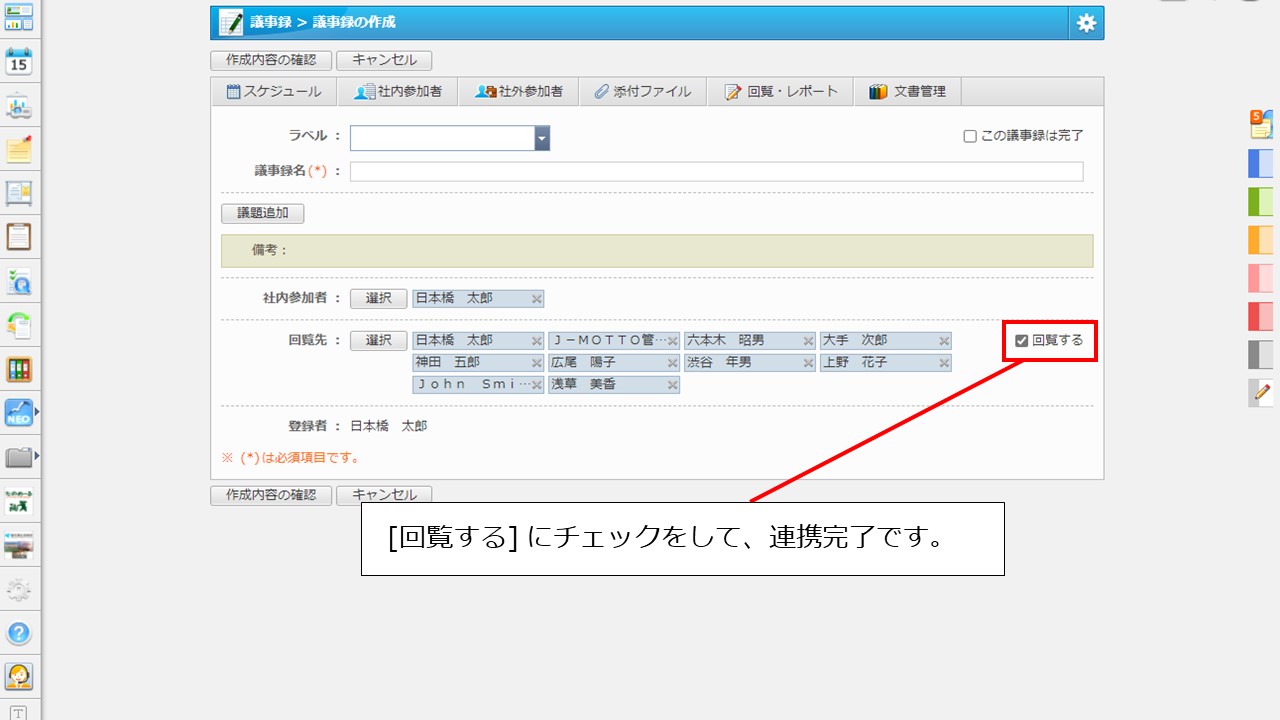1280x720 pixels.
Task: Toggle the 回覧する checkbox
Action: coord(1021,341)
